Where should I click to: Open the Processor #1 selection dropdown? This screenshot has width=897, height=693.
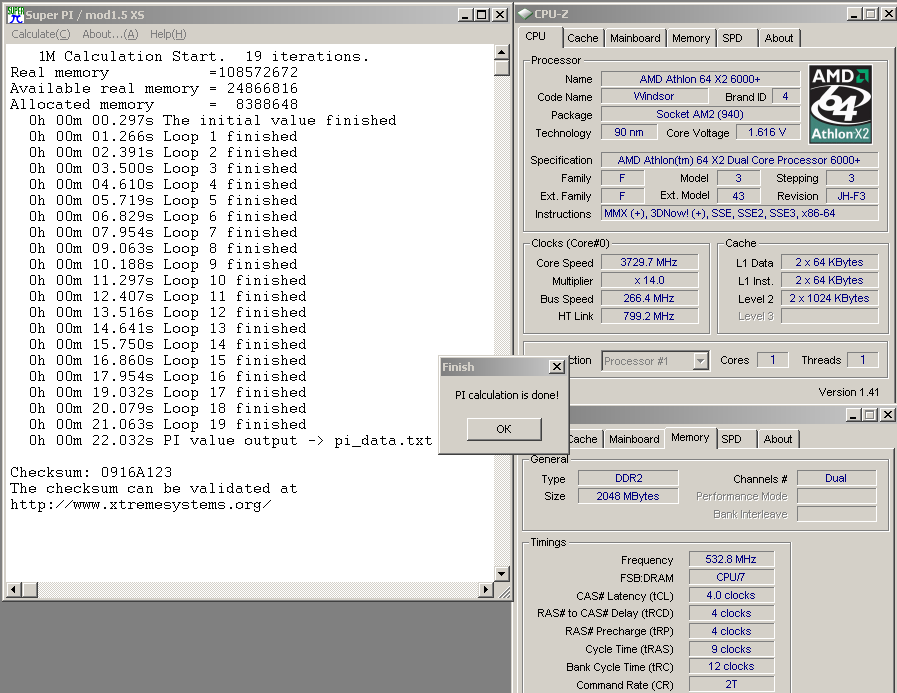pos(701,361)
